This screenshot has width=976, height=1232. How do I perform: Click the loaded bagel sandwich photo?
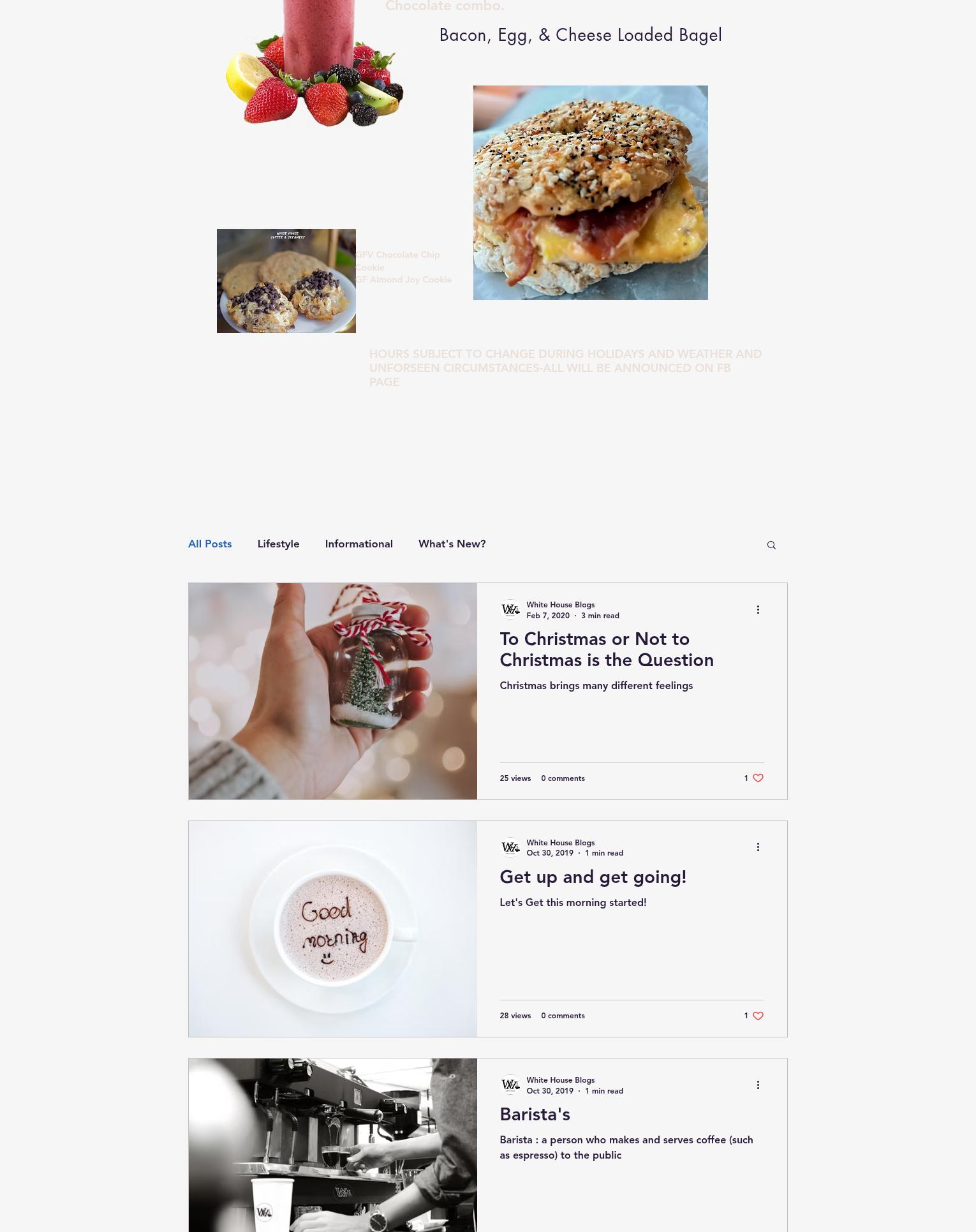591,193
